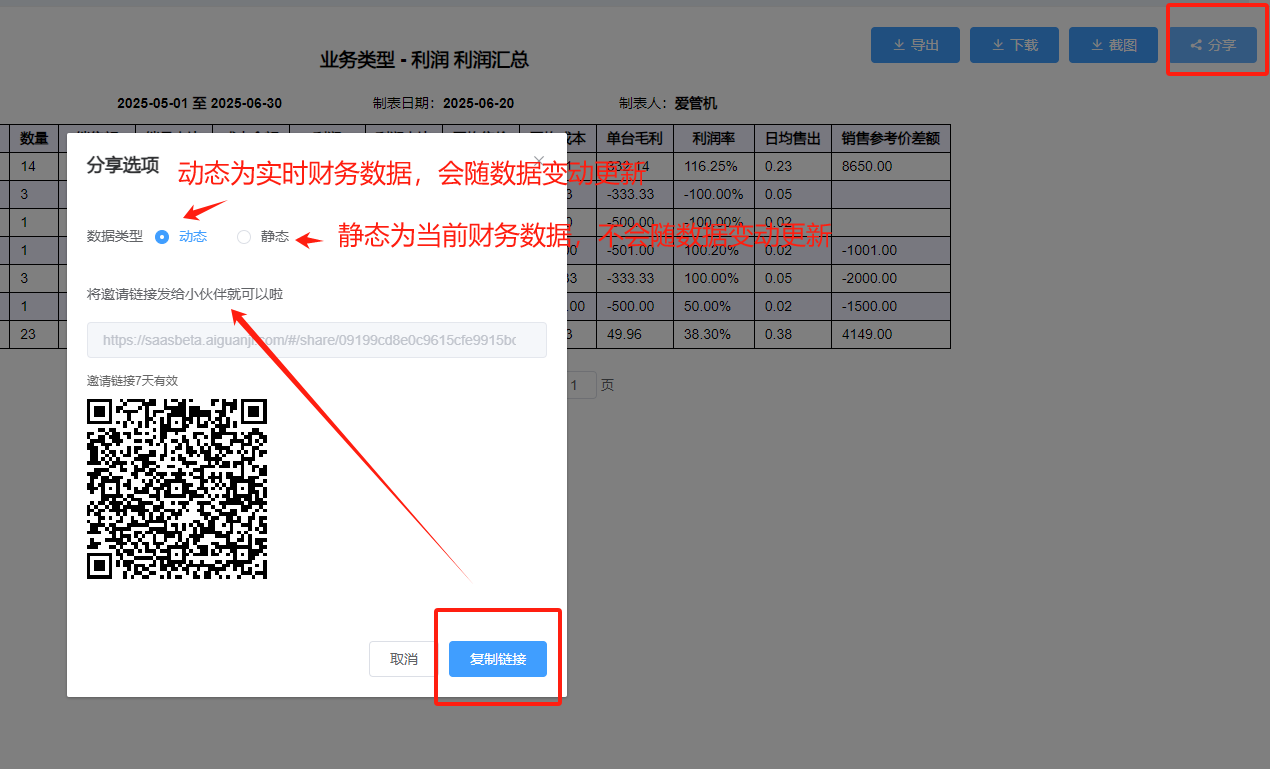The width and height of the screenshot is (1270, 769).
Task: Click the 100.20% profit rate cell
Action: (x=714, y=250)
